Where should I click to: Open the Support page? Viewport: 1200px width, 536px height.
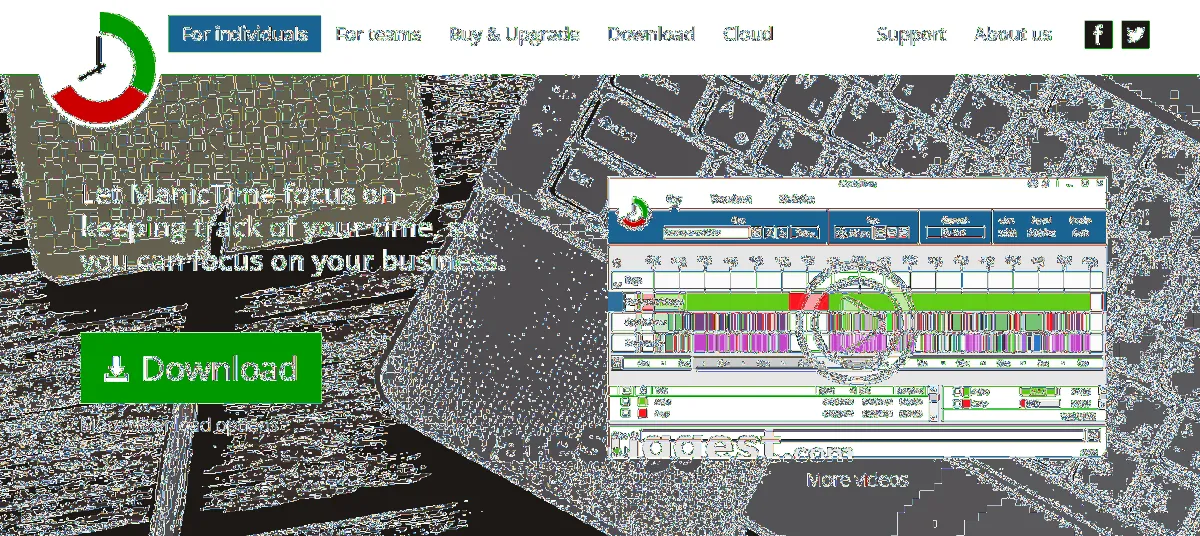911,34
